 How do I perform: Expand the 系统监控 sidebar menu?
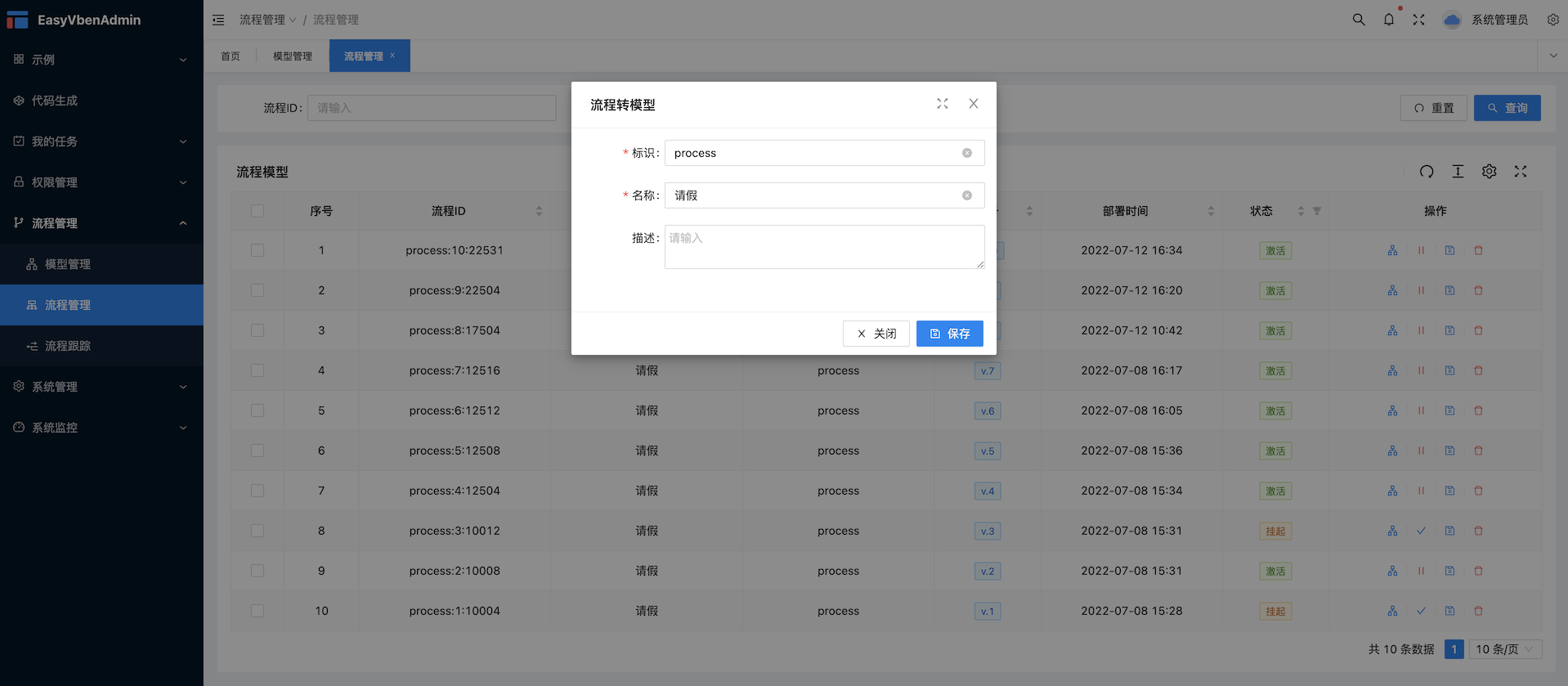pyautogui.click(x=101, y=428)
